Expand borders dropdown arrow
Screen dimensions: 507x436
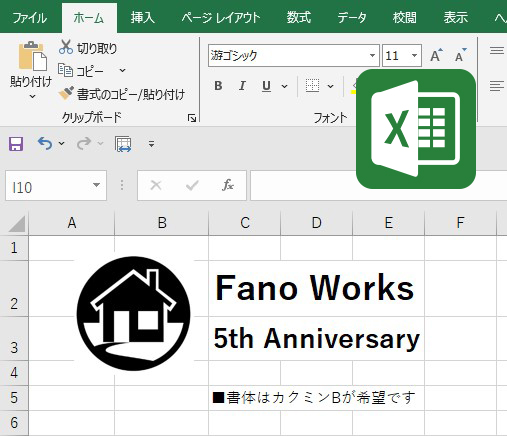[330, 86]
